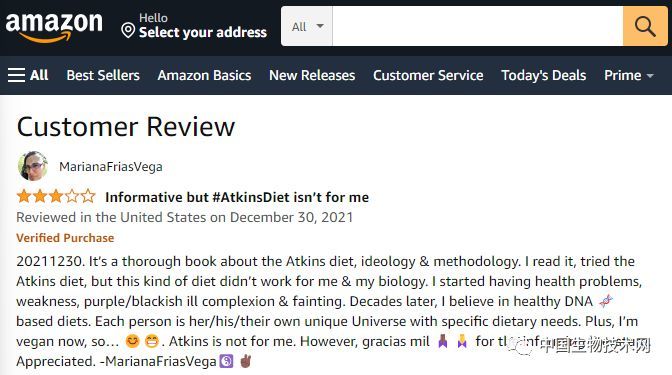Go to Amazon Basics menu item

pos(204,75)
